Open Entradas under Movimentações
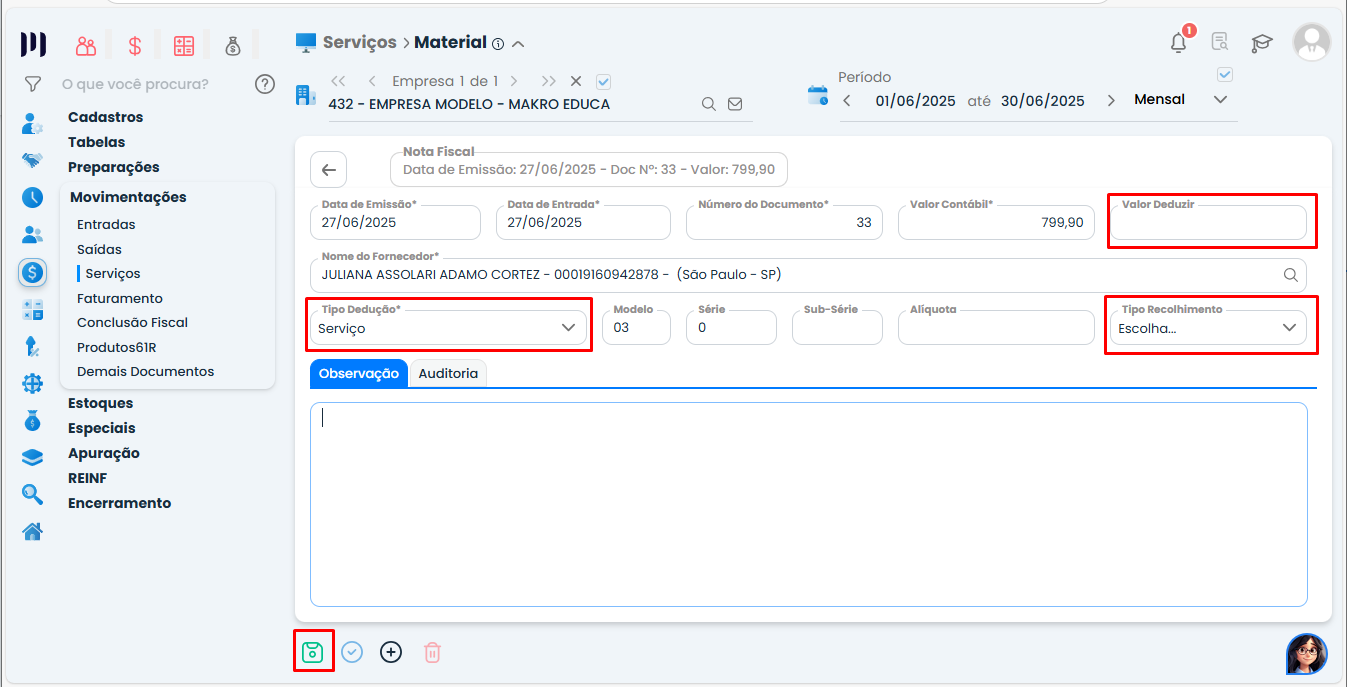 (106, 225)
